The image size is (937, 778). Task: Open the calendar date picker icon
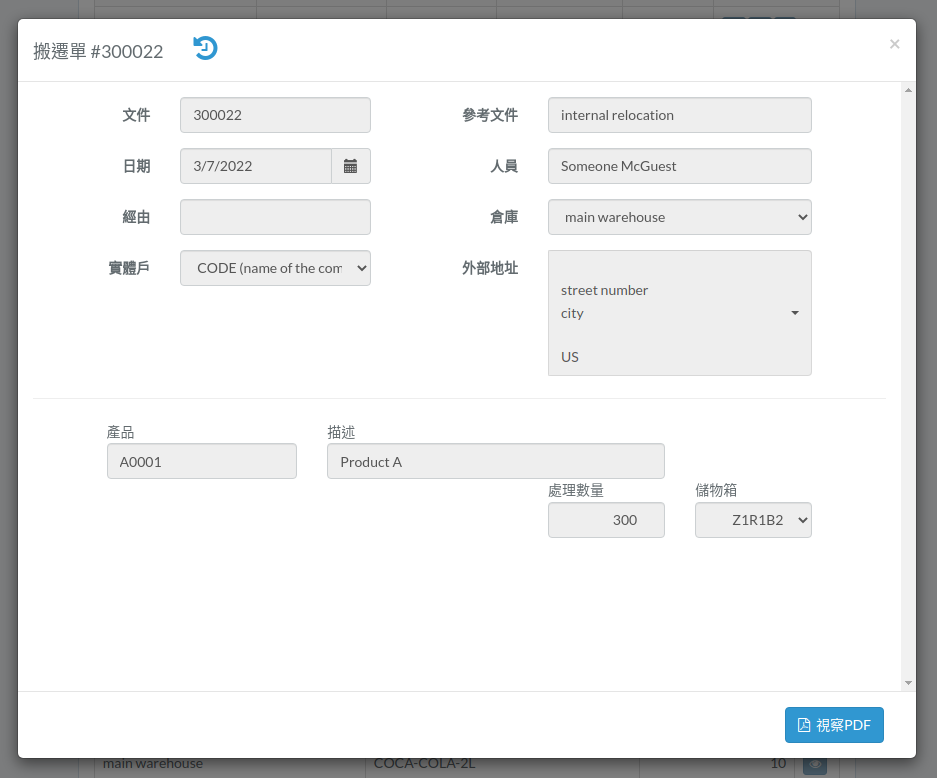351,166
